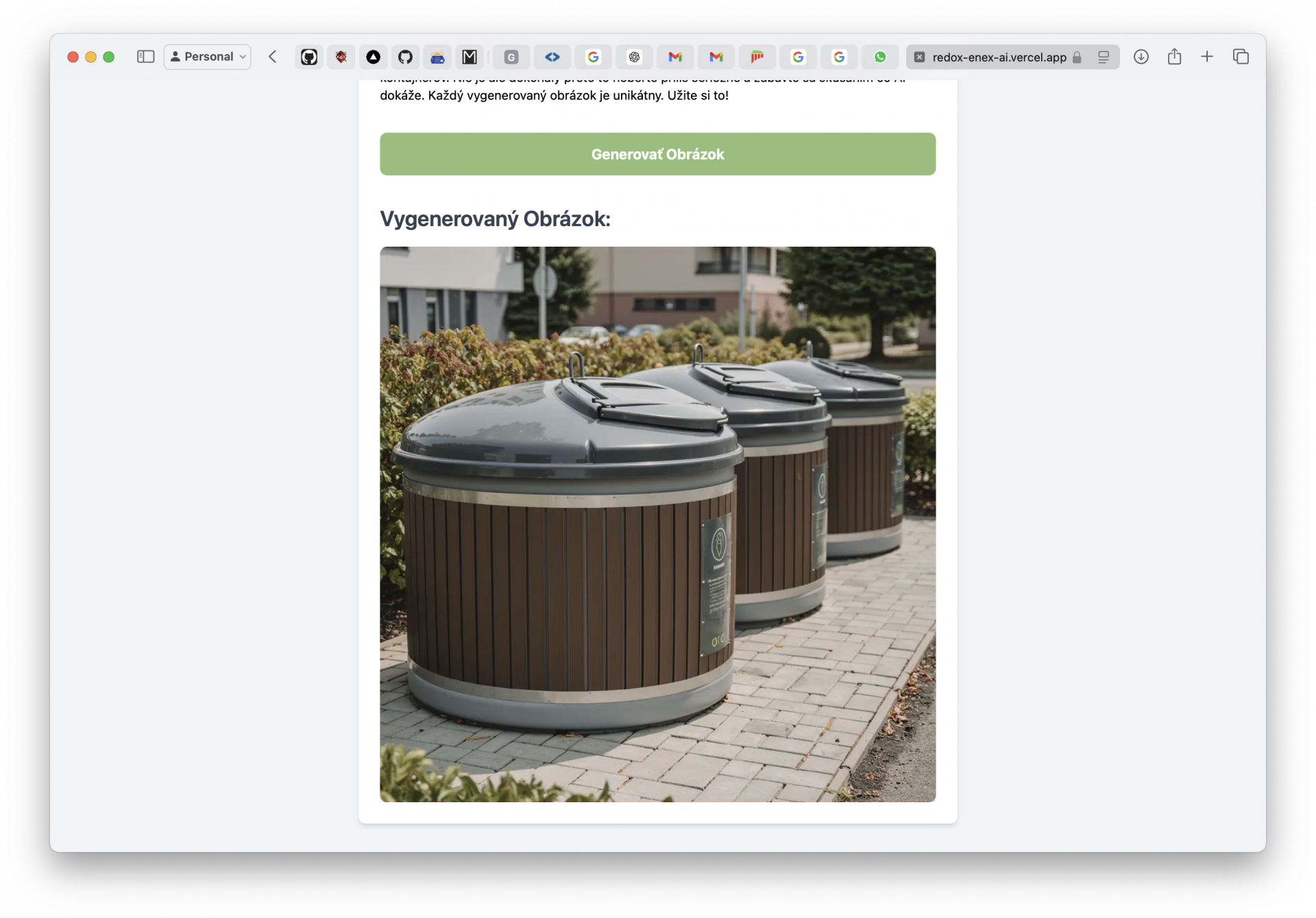Go back to the previous page
Screen dimensions: 1316x918
tap(273, 57)
